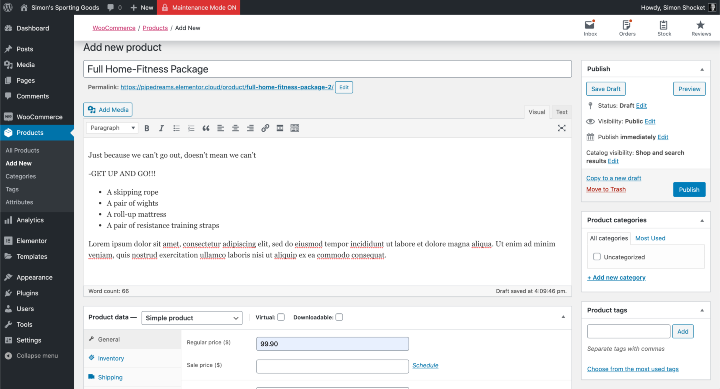Open product Categories submenu item

21,176
